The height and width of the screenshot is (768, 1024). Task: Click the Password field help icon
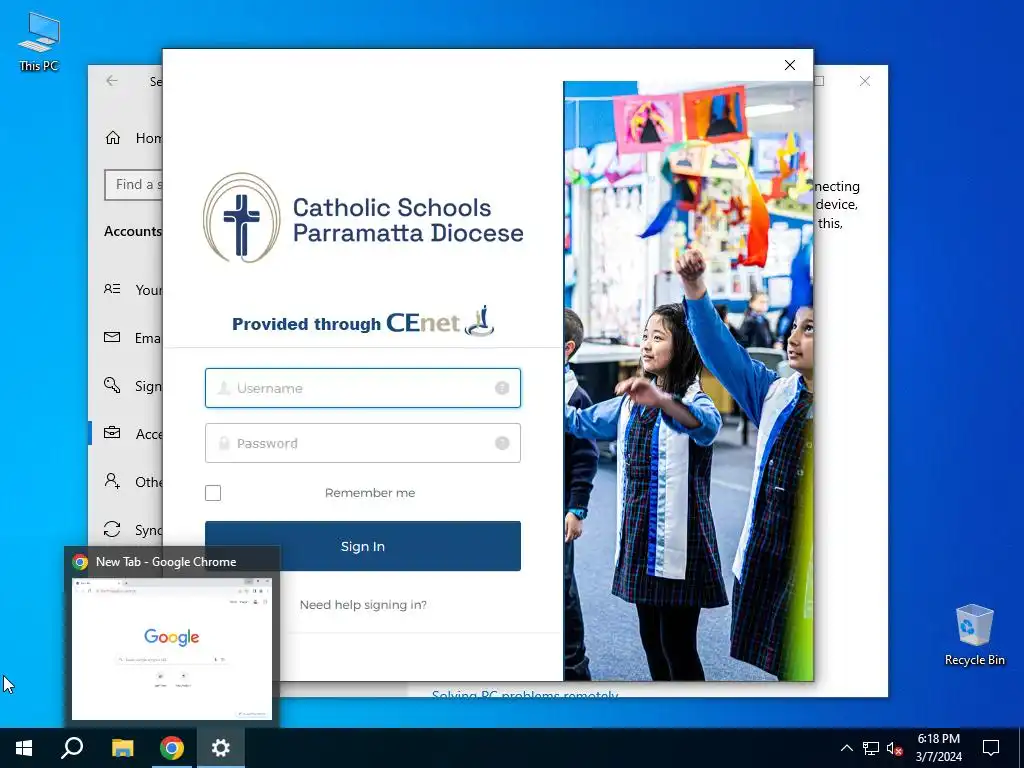coord(502,443)
